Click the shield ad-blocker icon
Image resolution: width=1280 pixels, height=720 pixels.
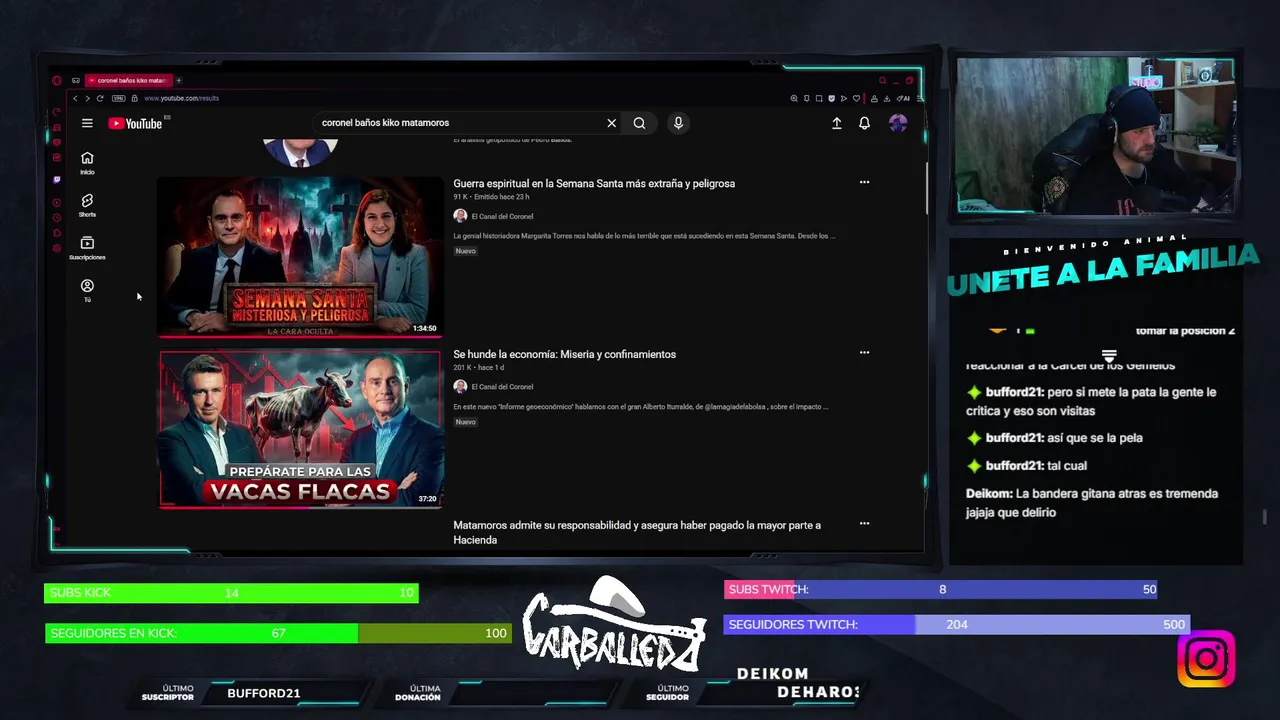pos(832,98)
